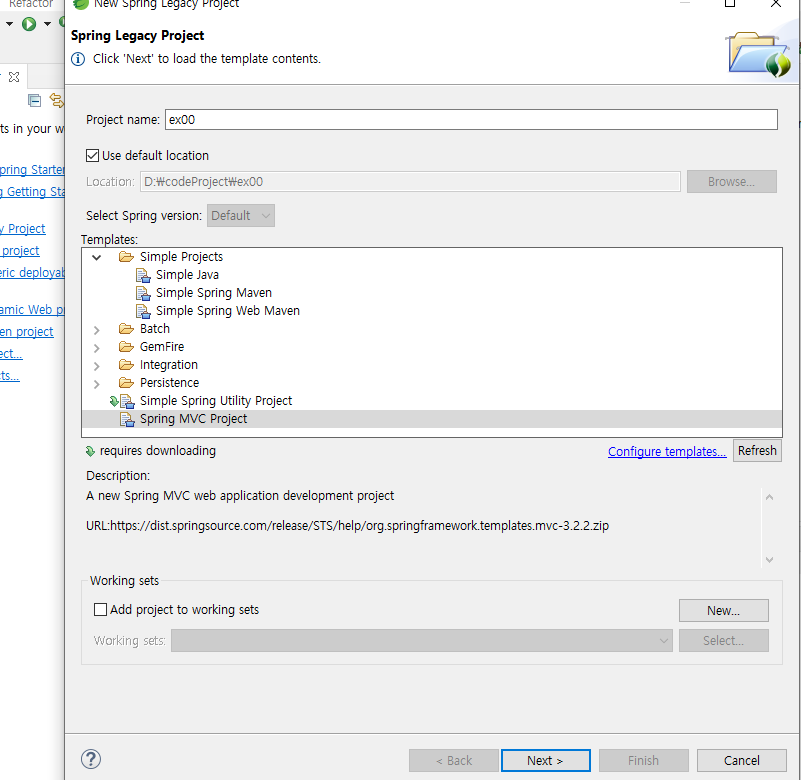The width and height of the screenshot is (801, 780).
Task: Click the Dynamic Web project link behind
Action: (x=32, y=310)
